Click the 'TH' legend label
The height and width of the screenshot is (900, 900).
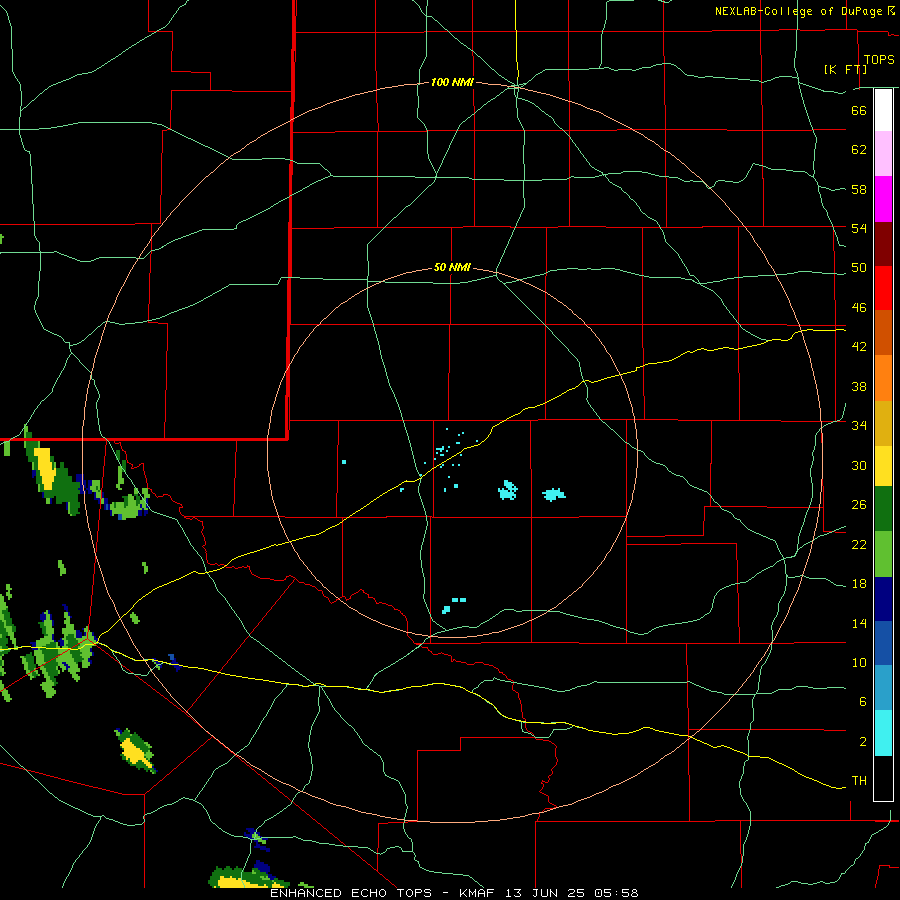(859, 781)
